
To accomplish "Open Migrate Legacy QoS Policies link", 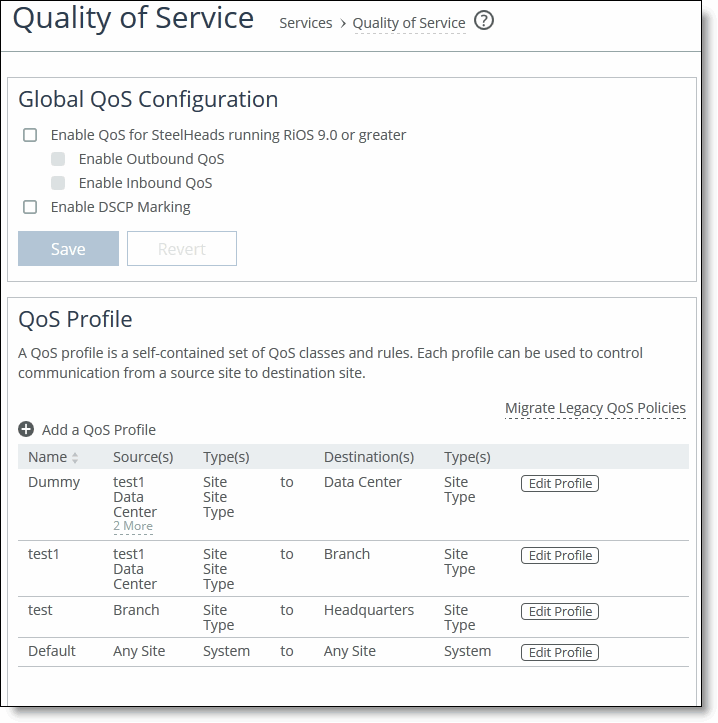I will coord(595,408).
